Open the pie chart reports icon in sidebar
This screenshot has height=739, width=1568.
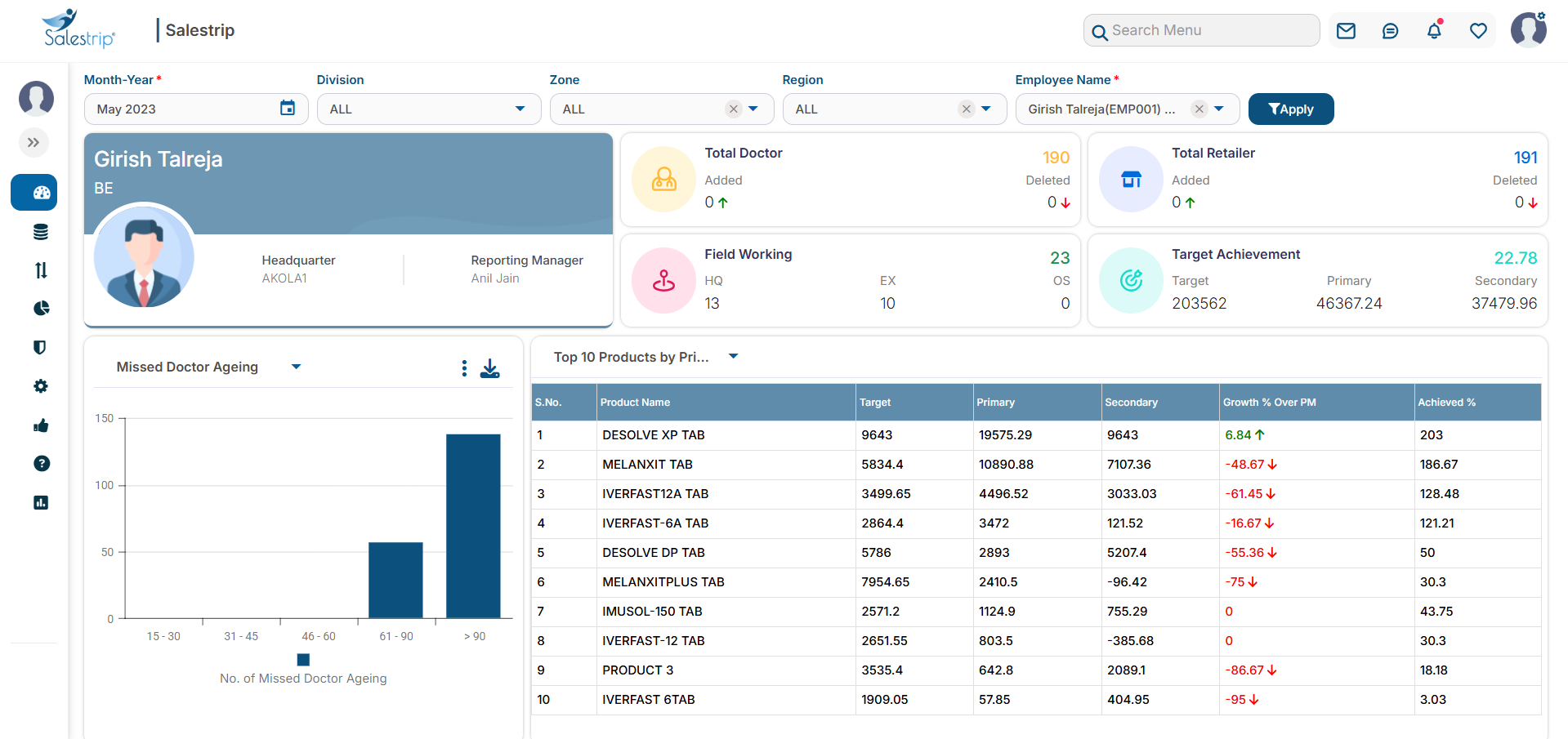tap(40, 308)
